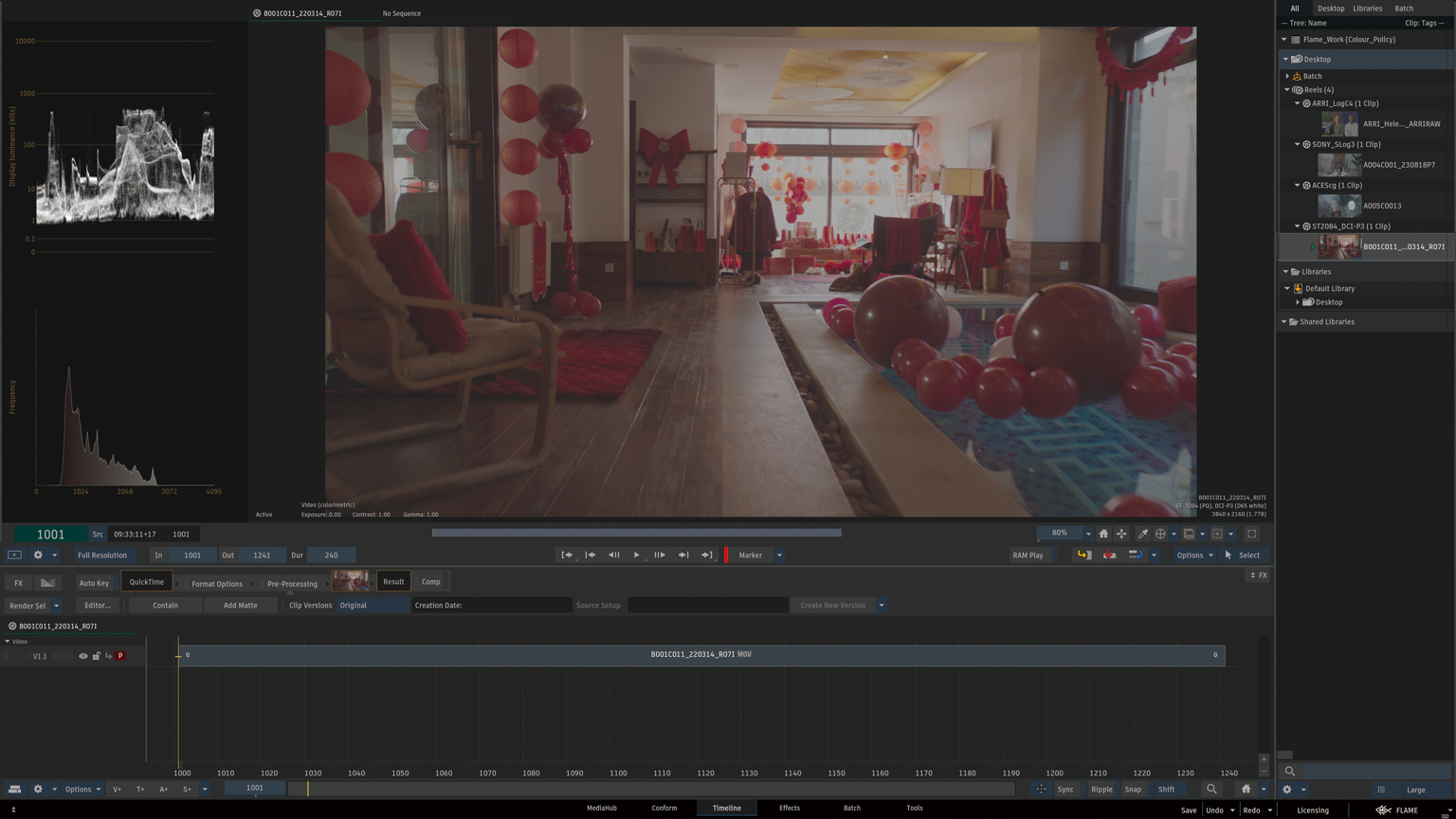Screen dimensions: 1456x819
Task: Switch to the MediaHub tab
Action: coord(601,809)
